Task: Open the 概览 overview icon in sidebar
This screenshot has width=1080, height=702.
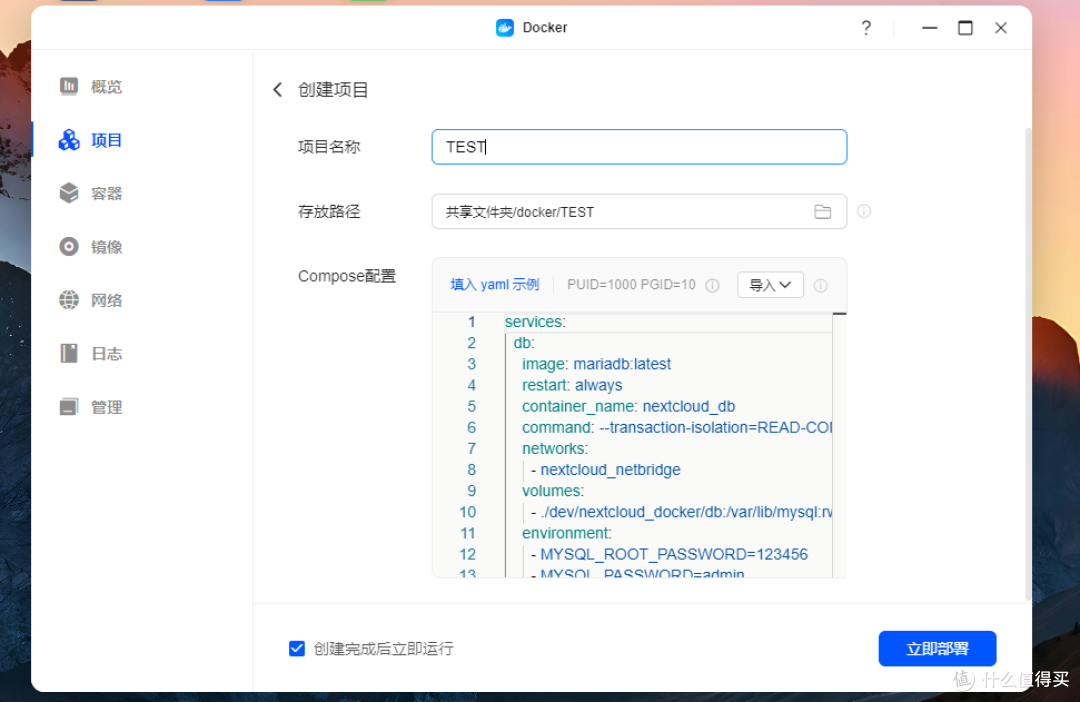Action: pyautogui.click(x=69, y=86)
